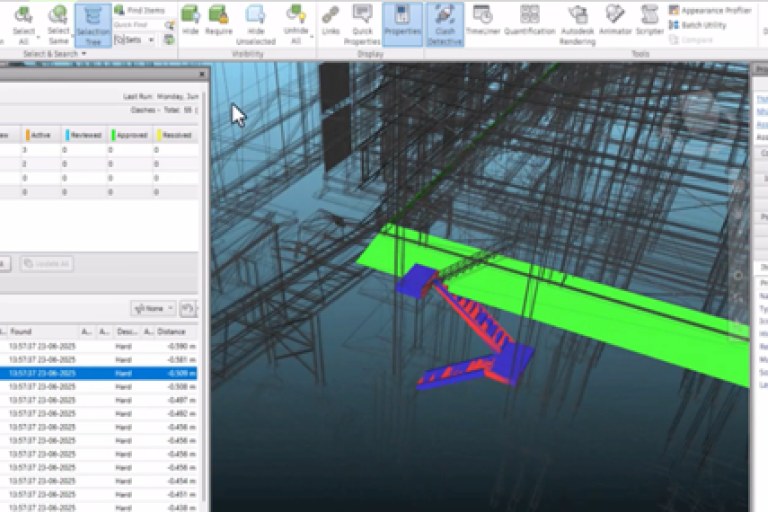Select the clash row with -0.497 m distance
This screenshot has width=768, height=512.
click(100, 398)
